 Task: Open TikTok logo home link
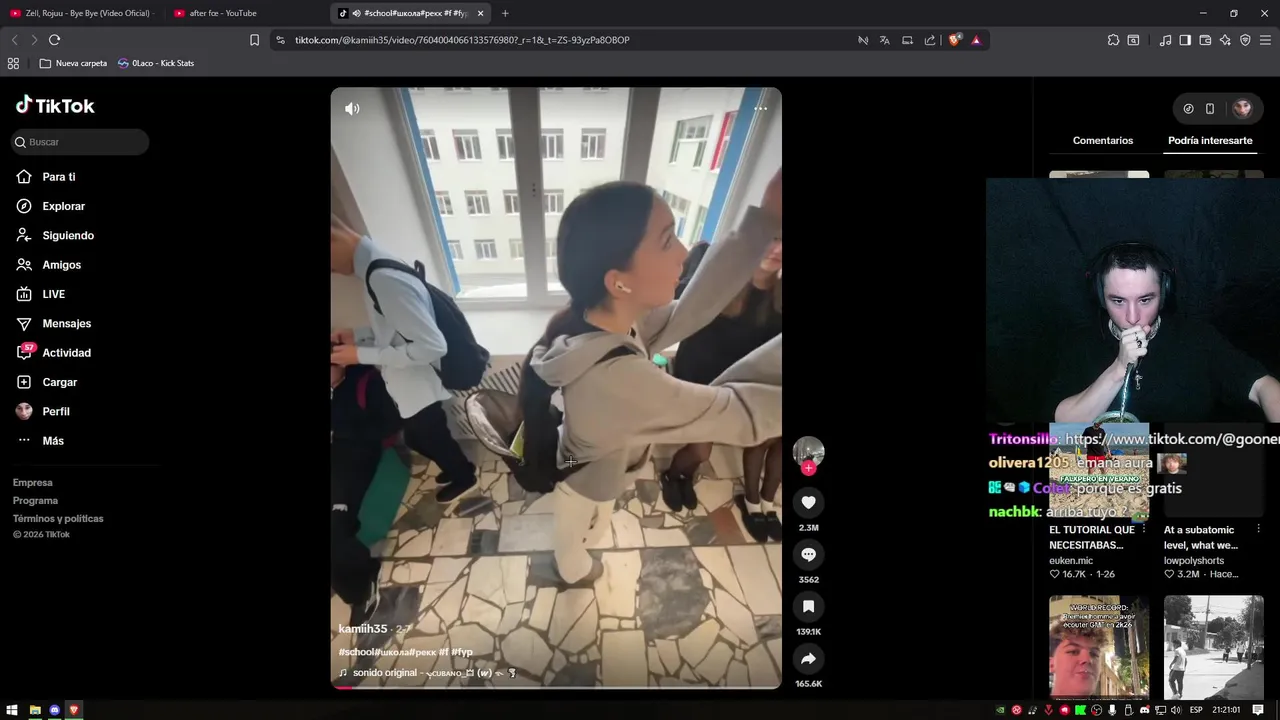pos(55,105)
